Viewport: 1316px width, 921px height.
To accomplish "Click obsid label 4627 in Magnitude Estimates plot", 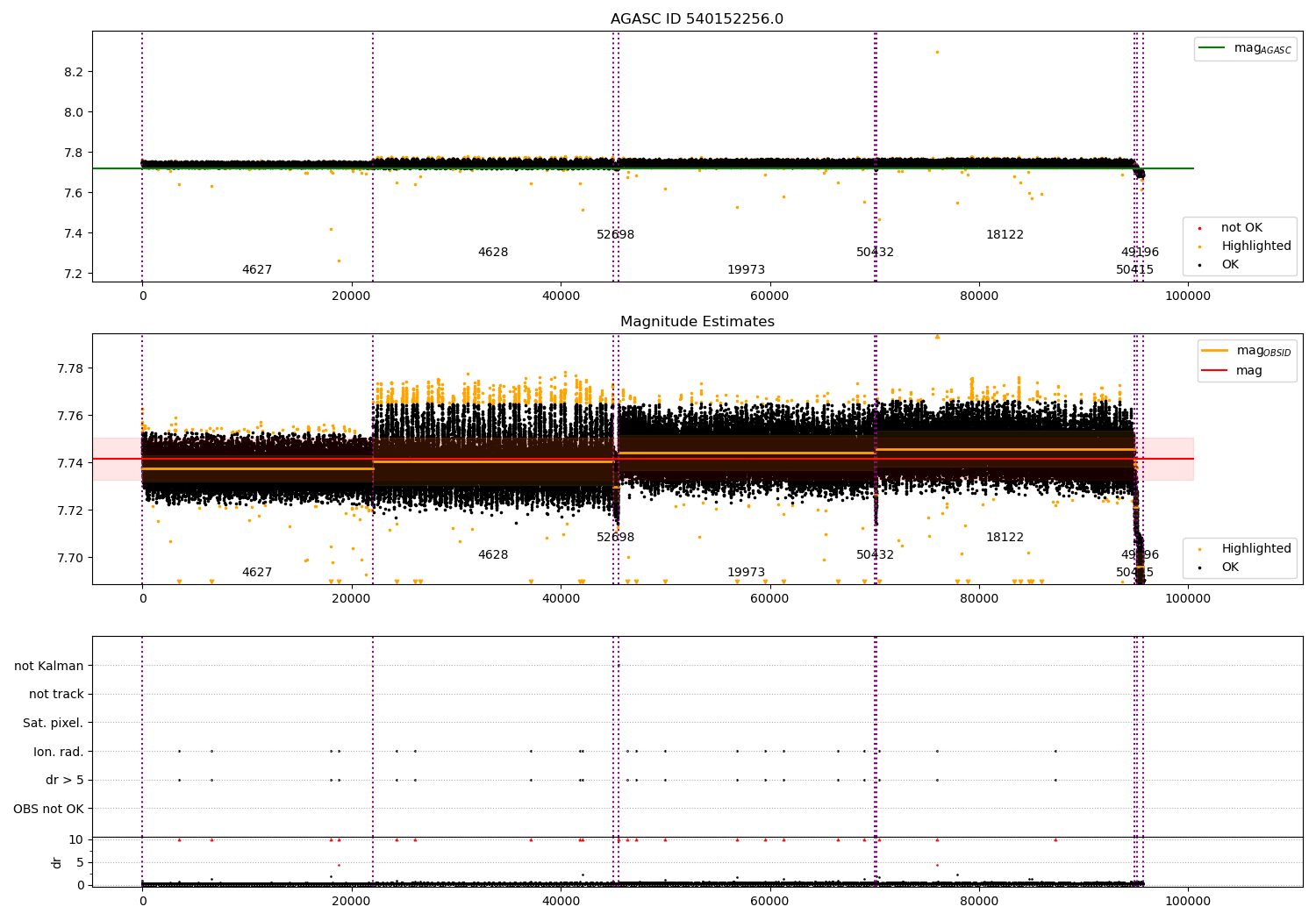I will click(x=257, y=573).
